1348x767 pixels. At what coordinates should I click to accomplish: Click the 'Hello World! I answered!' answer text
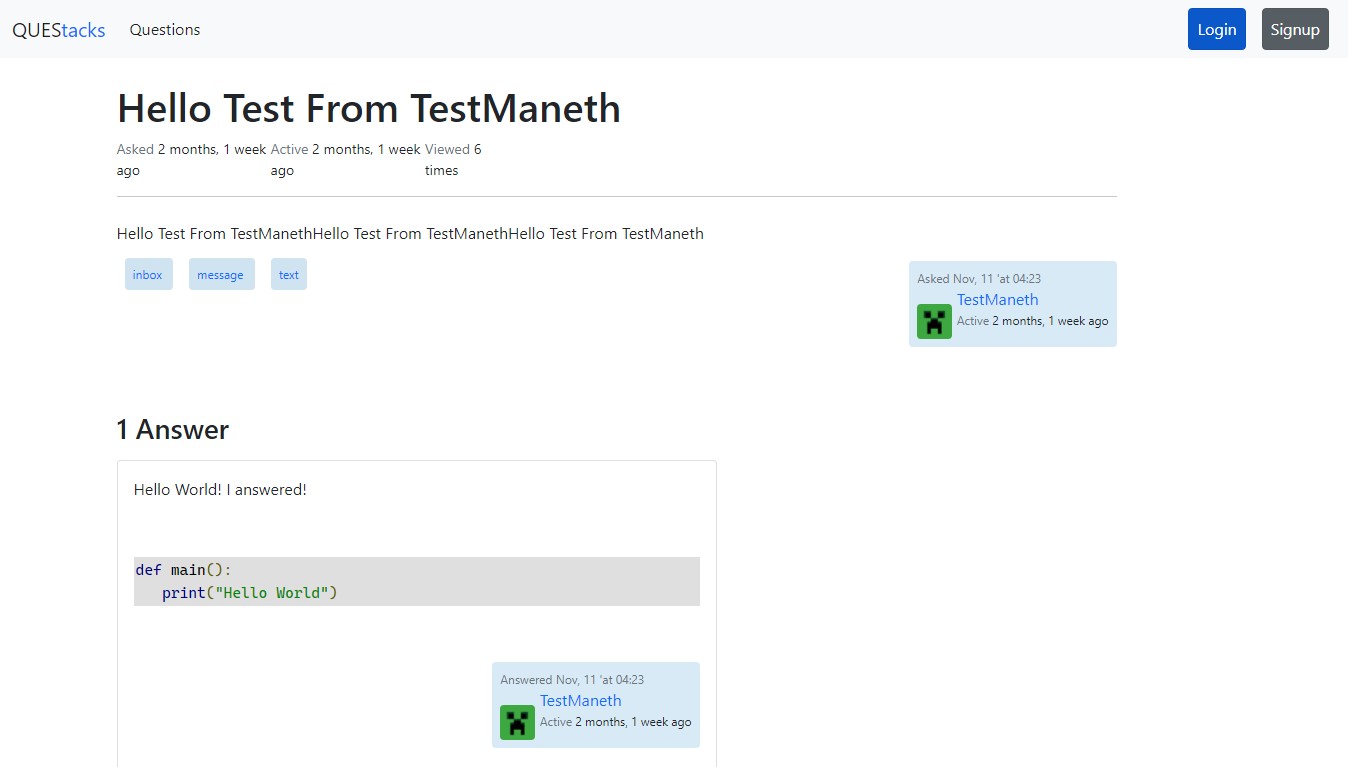[x=220, y=490]
